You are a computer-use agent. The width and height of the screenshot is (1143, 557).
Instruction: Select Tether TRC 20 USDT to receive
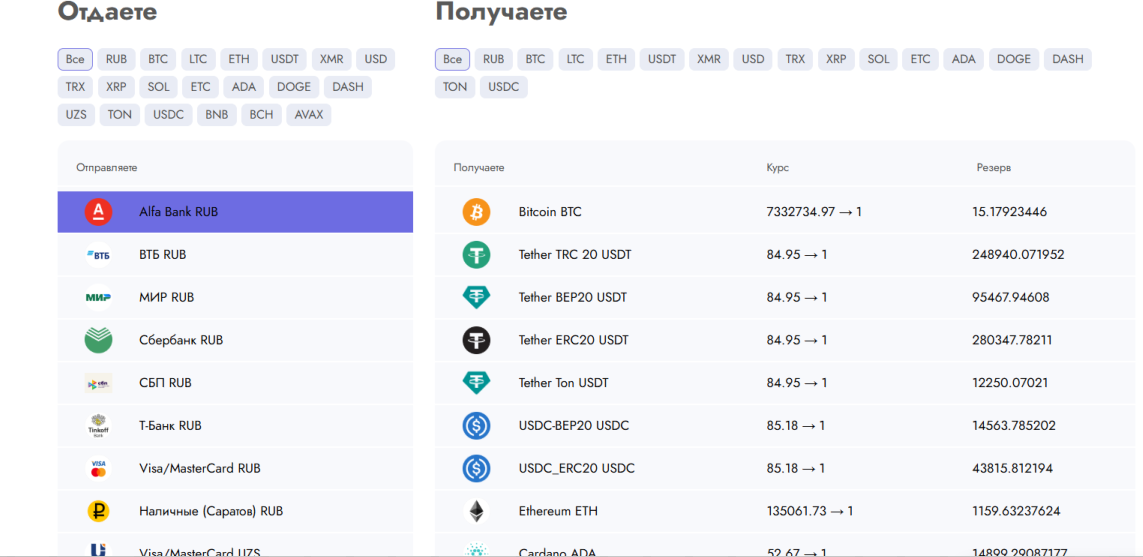(x=575, y=255)
